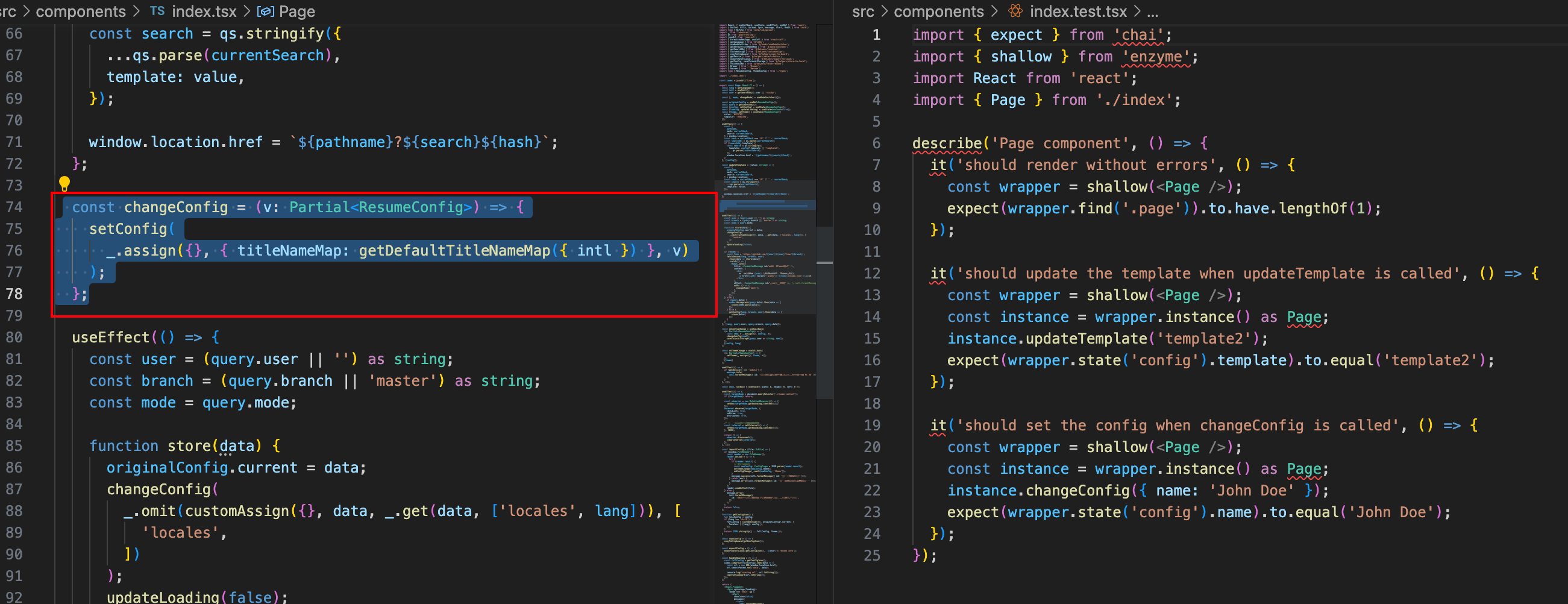Click "'chai'" import string on line 1
1568x604 pixels.
pos(1139,35)
